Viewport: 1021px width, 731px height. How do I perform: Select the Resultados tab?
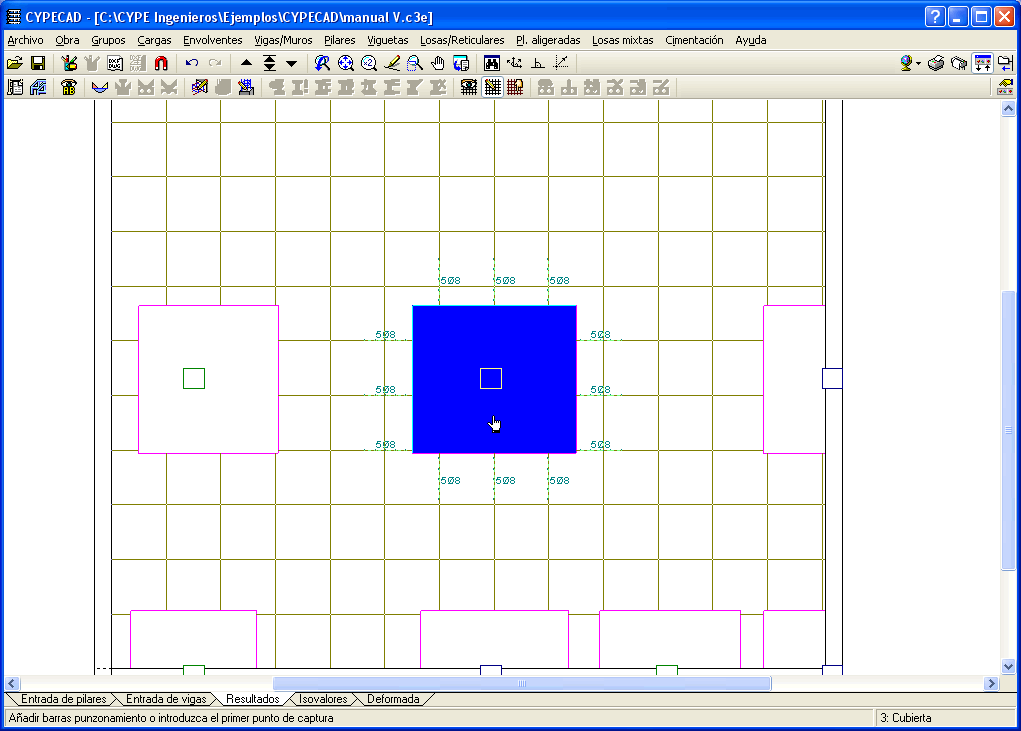[253, 699]
